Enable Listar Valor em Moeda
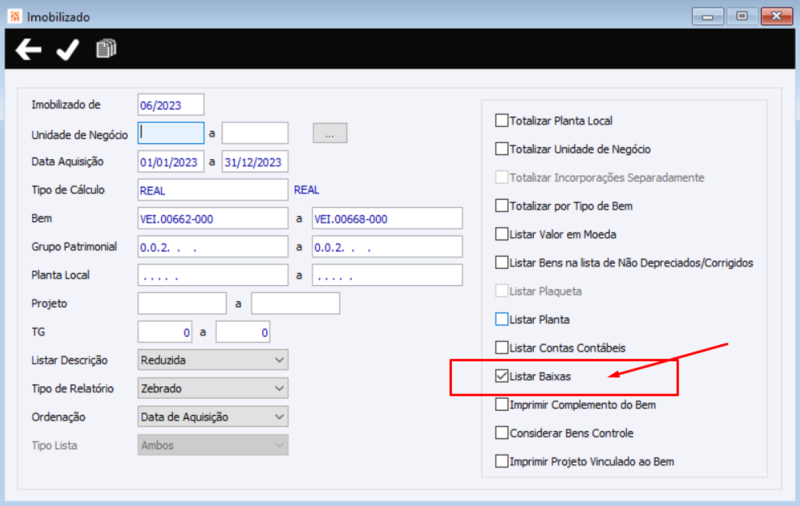800x506 pixels. coord(502,234)
